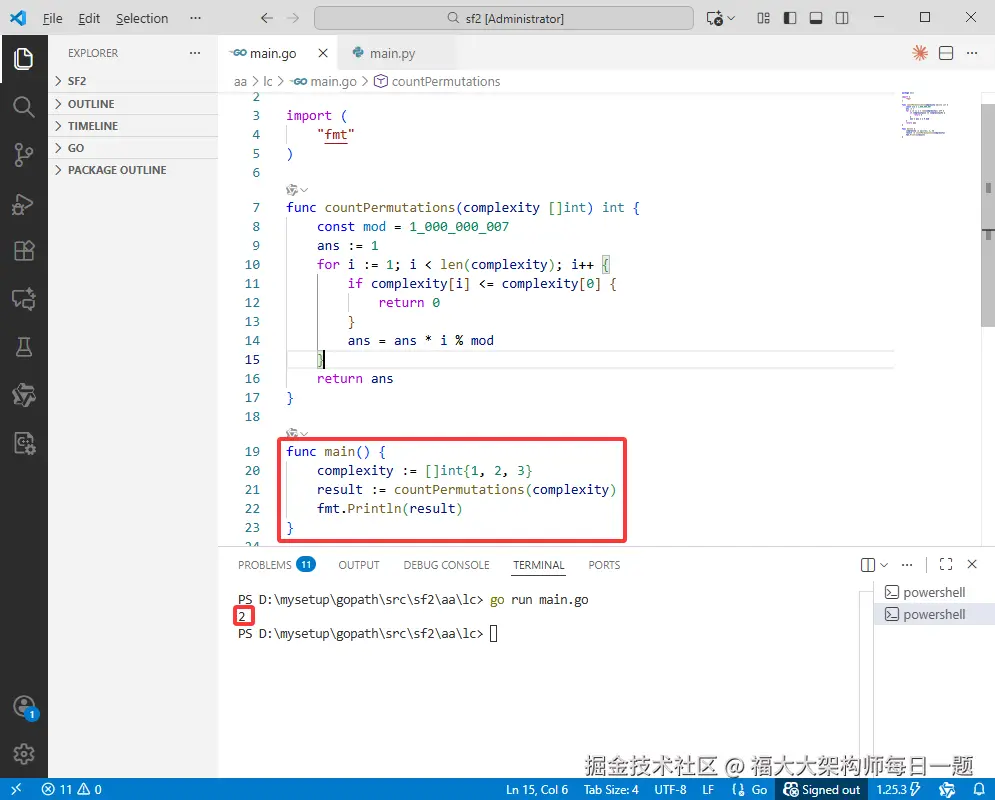
Task: Switch to the TERMINAL tab
Action: [x=539, y=565]
